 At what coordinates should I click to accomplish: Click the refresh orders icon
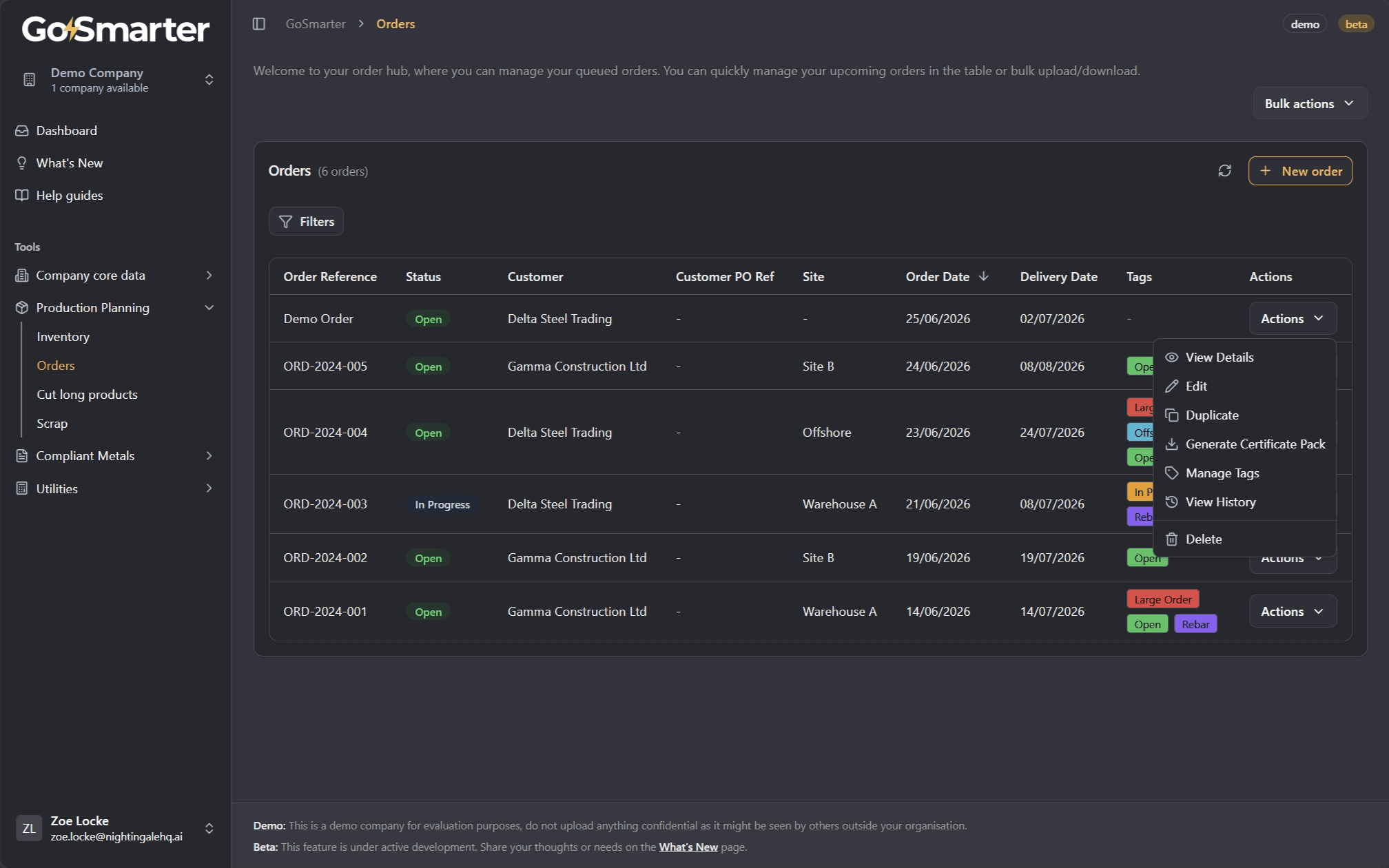pos(1224,171)
